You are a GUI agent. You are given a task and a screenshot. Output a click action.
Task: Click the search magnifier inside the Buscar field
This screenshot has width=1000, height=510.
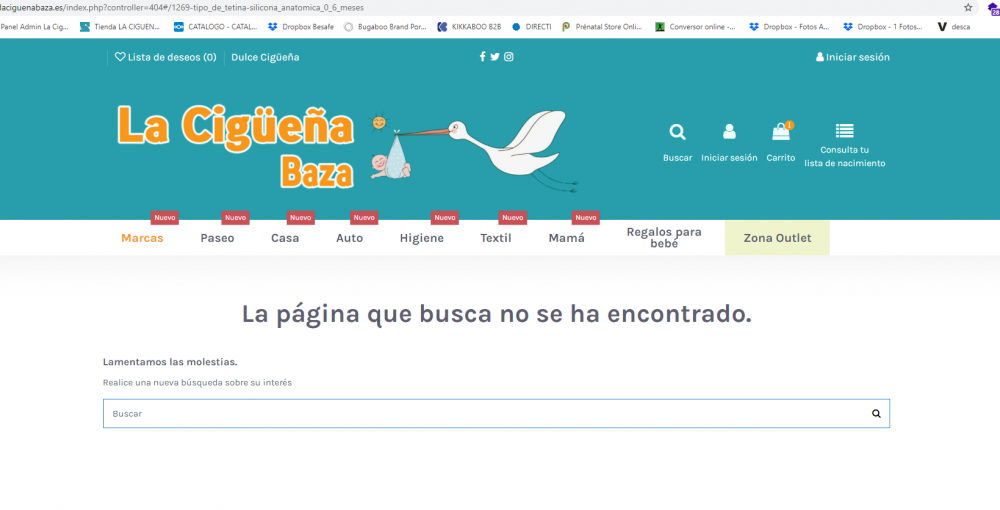tap(876, 414)
